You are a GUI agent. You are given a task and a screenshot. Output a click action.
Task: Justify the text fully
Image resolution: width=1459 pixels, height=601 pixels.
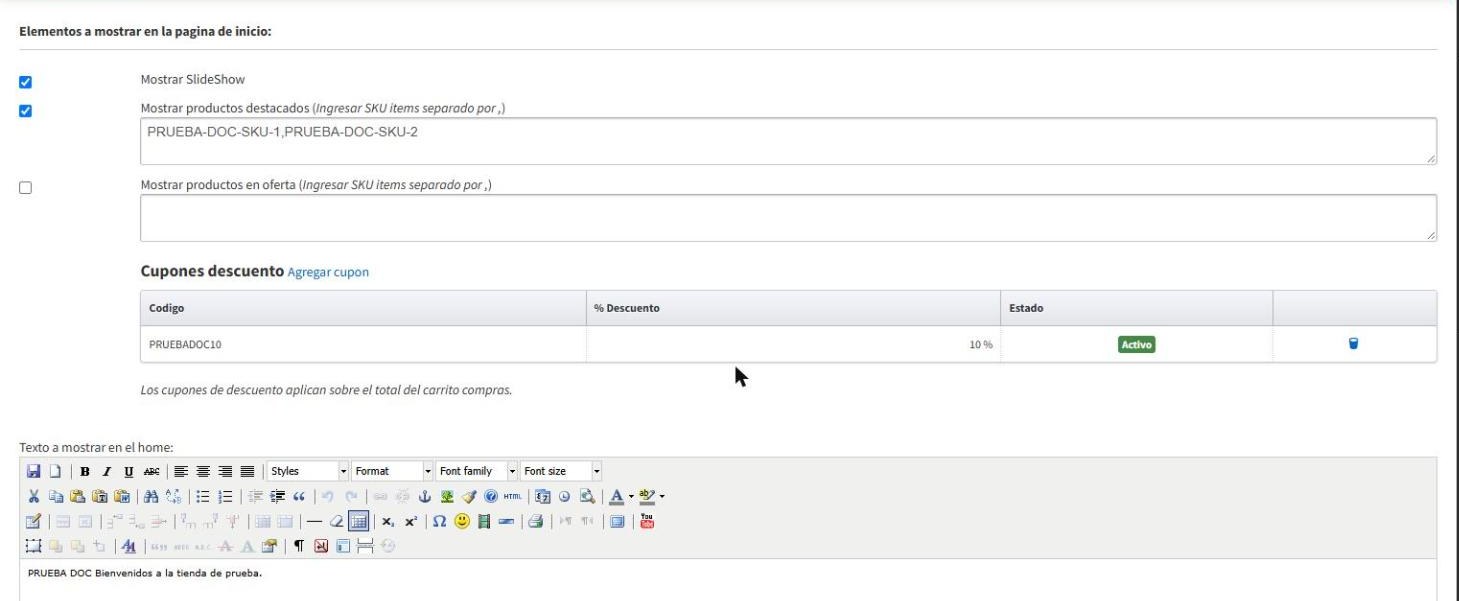click(x=246, y=471)
